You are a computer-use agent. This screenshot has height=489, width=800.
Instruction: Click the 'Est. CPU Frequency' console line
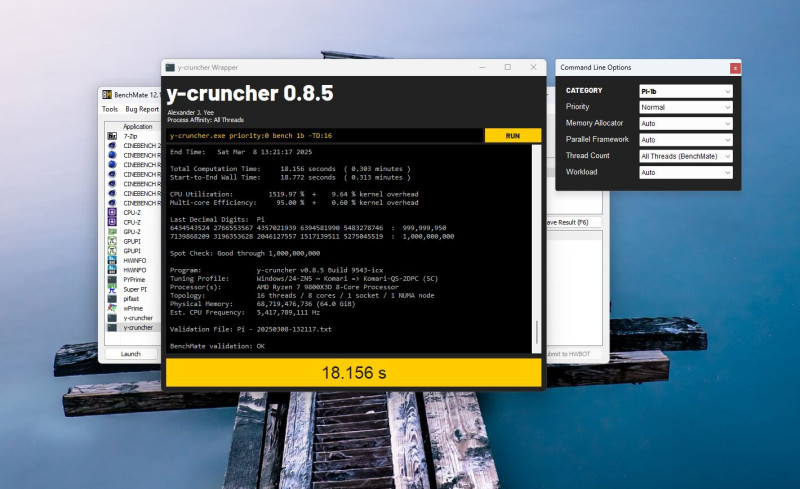coord(245,312)
